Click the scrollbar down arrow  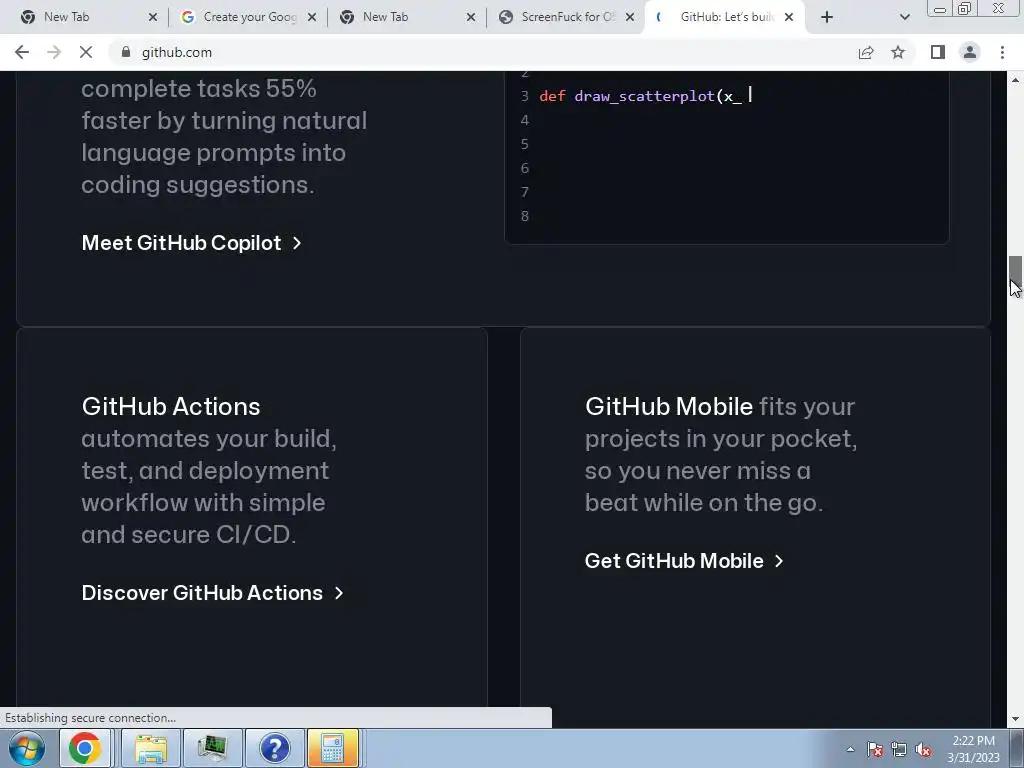click(x=1015, y=719)
